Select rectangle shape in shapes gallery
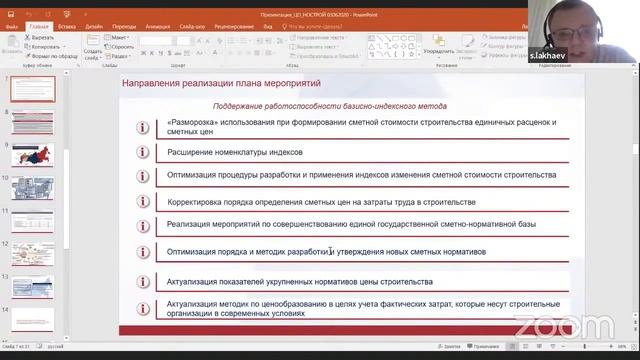 (396, 38)
